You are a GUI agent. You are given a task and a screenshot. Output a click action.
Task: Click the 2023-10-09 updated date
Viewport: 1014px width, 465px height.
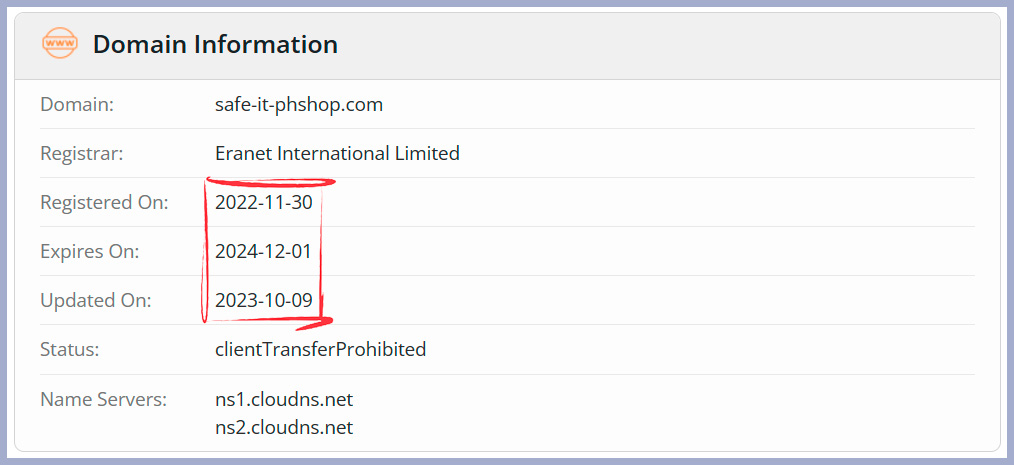tap(263, 300)
